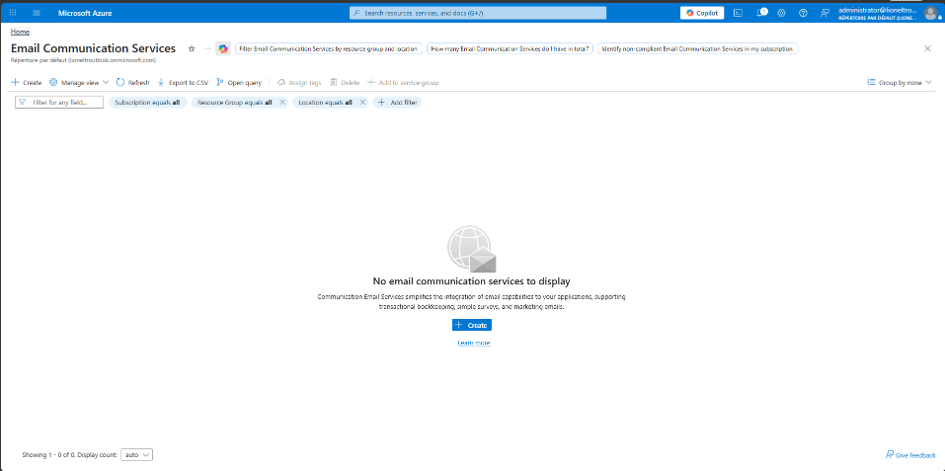Screen dimensions: 945x471
Task: Open the more options ellipsis by title
Action: pyautogui.click(x=207, y=48)
